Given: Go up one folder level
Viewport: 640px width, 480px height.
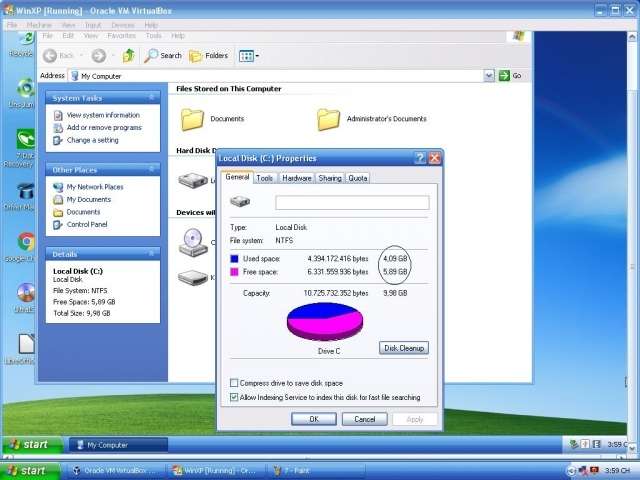Looking at the screenshot, I should pos(129,56).
